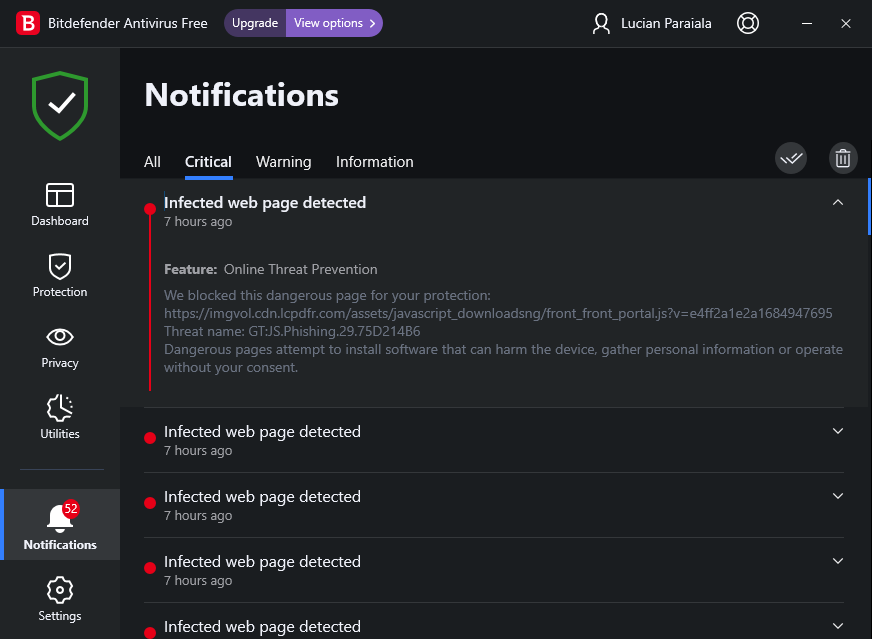Mark all notifications as read
This screenshot has width=872, height=640.
[791, 158]
